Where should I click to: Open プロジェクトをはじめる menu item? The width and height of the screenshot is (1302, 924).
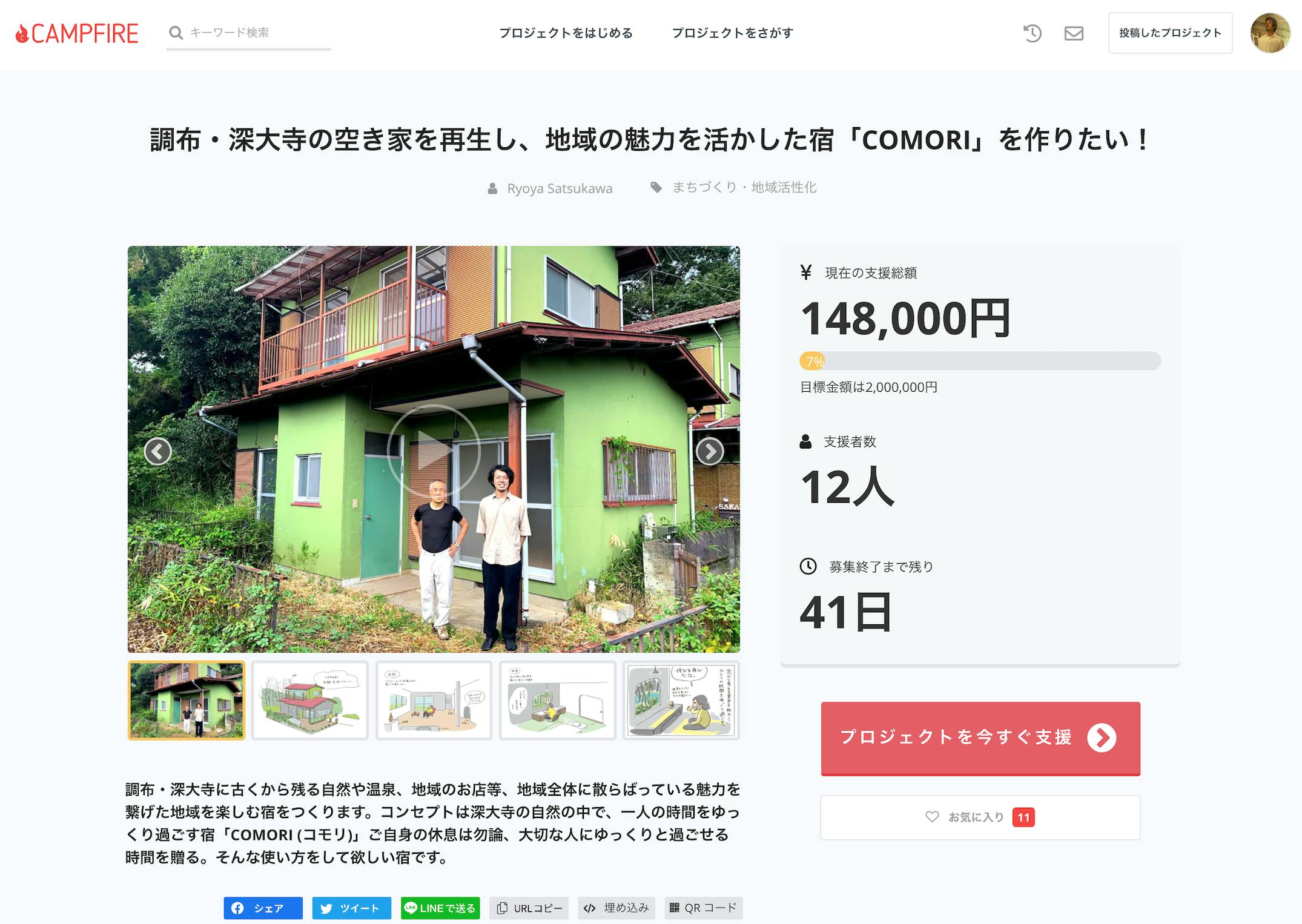(x=566, y=33)
